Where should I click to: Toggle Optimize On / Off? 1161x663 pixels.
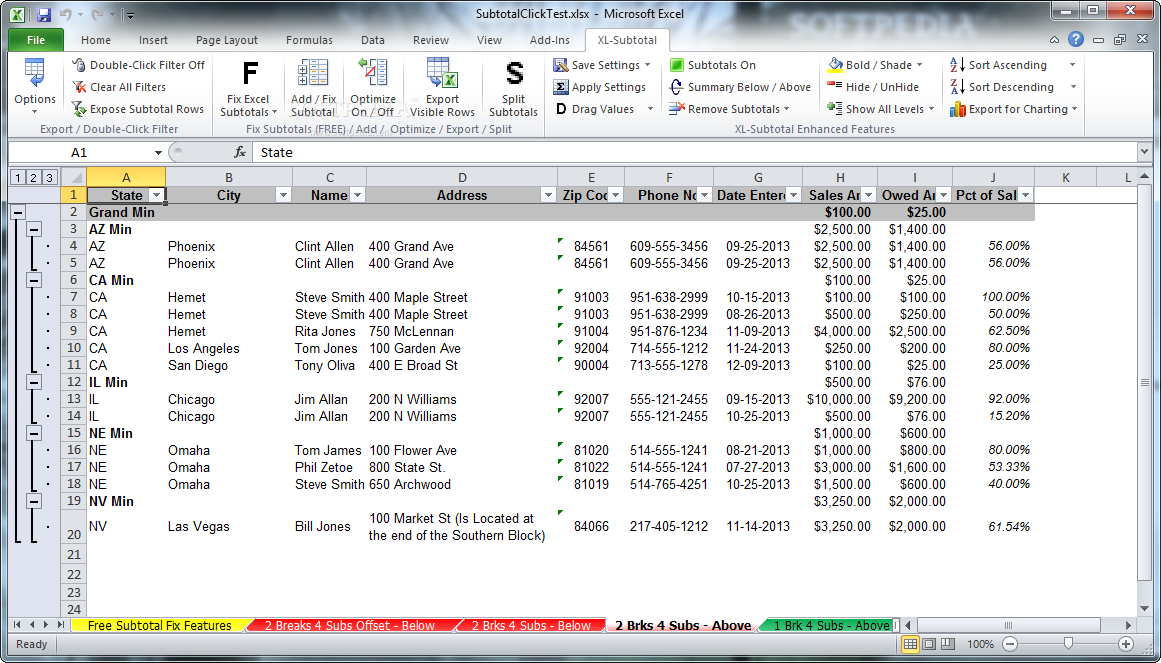point(372,87)
